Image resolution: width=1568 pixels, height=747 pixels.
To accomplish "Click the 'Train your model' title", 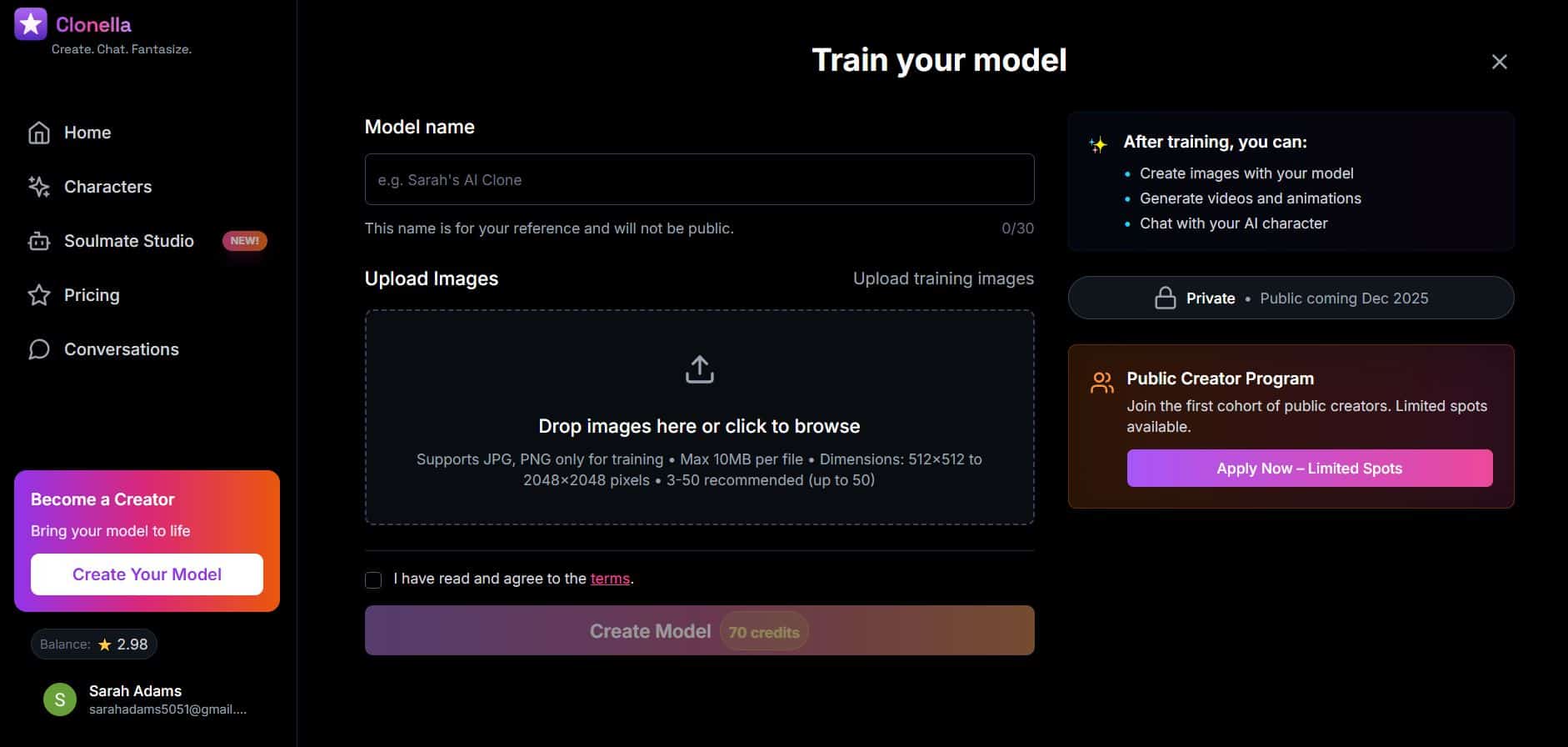I will tap(939, 60).
